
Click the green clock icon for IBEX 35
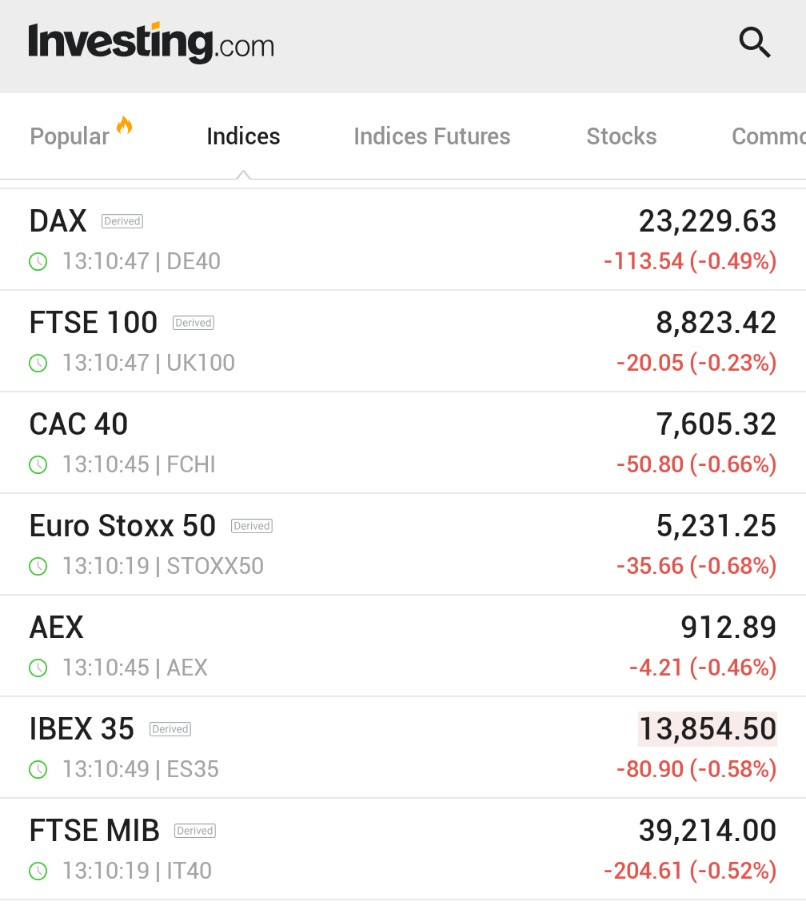38,769
